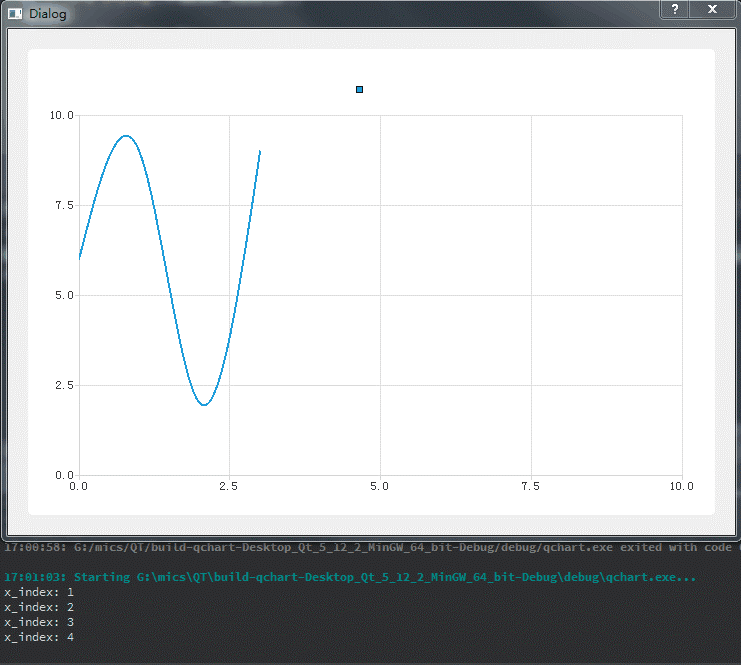
Task: Click the 10.0 label on the x-axis
Action: (681, 486)
